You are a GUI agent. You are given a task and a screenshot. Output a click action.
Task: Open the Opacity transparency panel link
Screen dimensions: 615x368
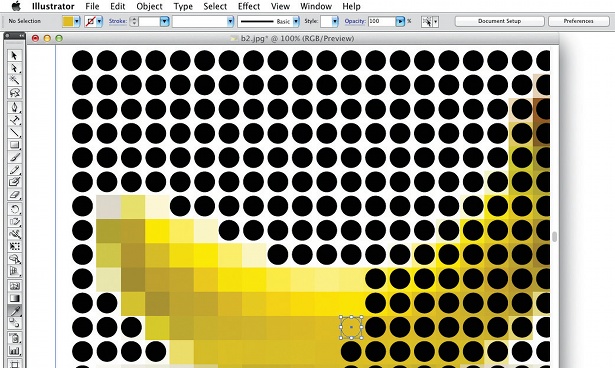[355, 21]
